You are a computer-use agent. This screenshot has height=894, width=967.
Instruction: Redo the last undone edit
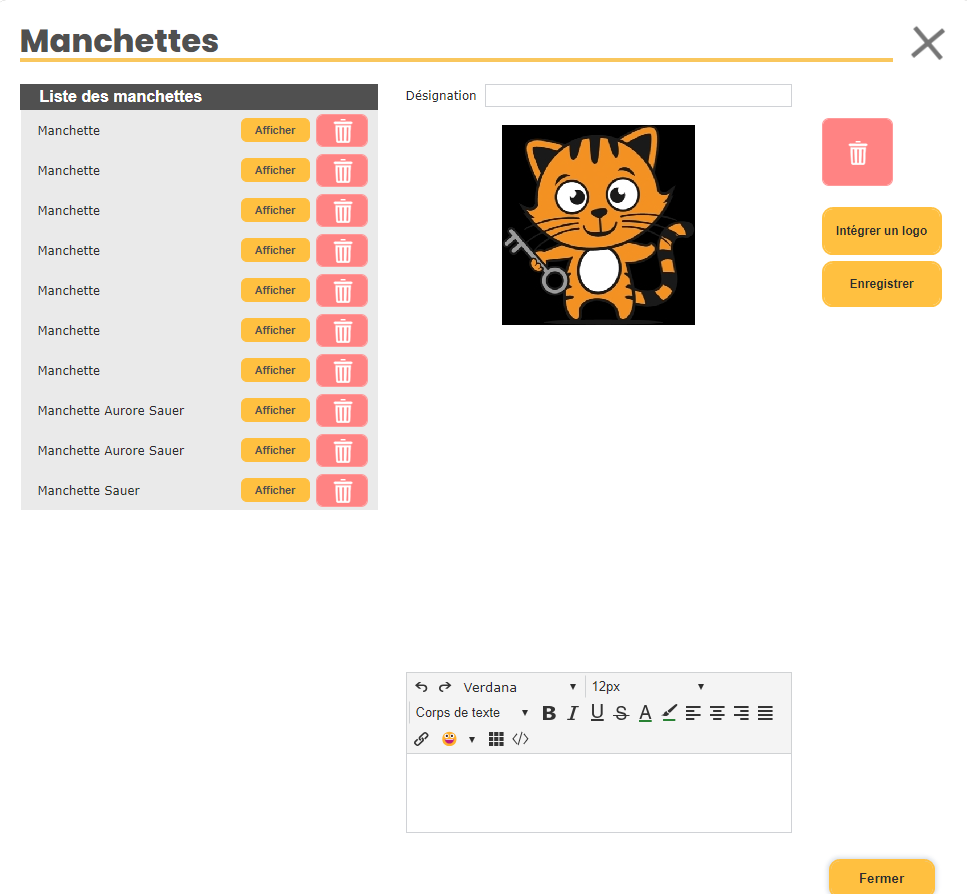[x=445, y=687]
